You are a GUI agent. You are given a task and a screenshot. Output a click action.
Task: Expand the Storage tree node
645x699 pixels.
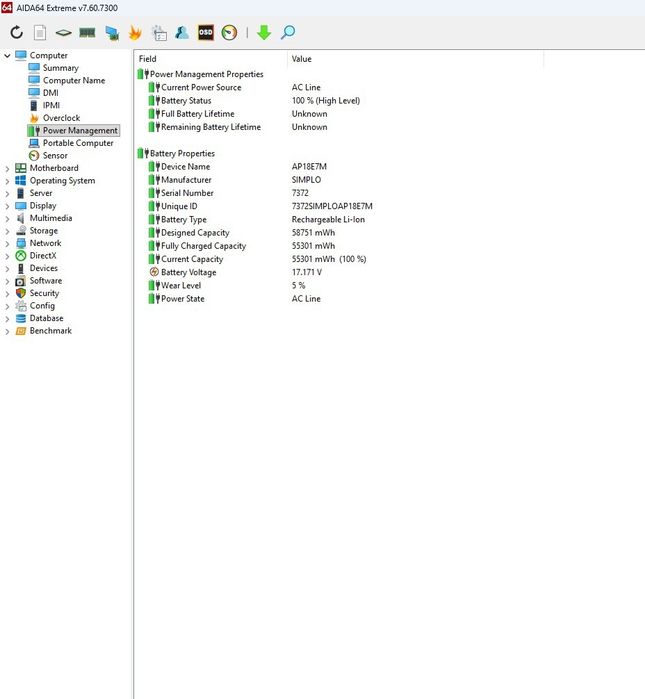(x=7, y=231)
